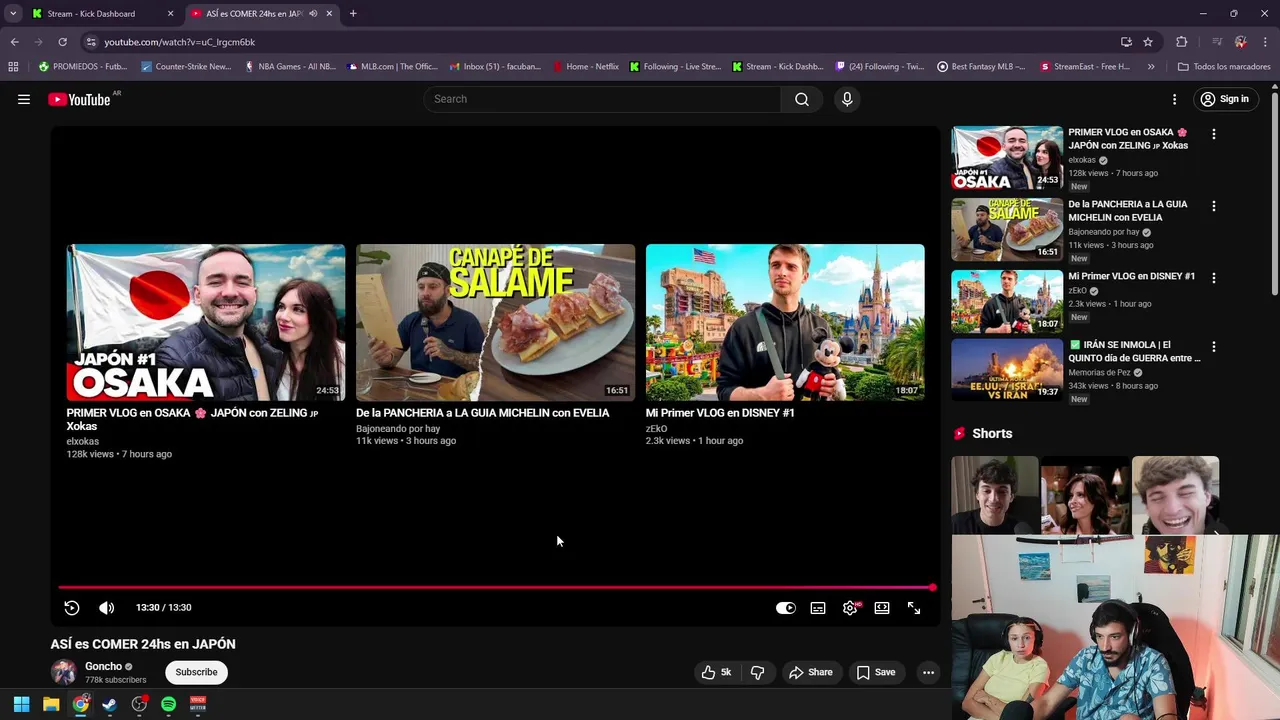Open the YouTube hamburger guide menu
Screen dimensions: 1280x720
pos(24,99)
